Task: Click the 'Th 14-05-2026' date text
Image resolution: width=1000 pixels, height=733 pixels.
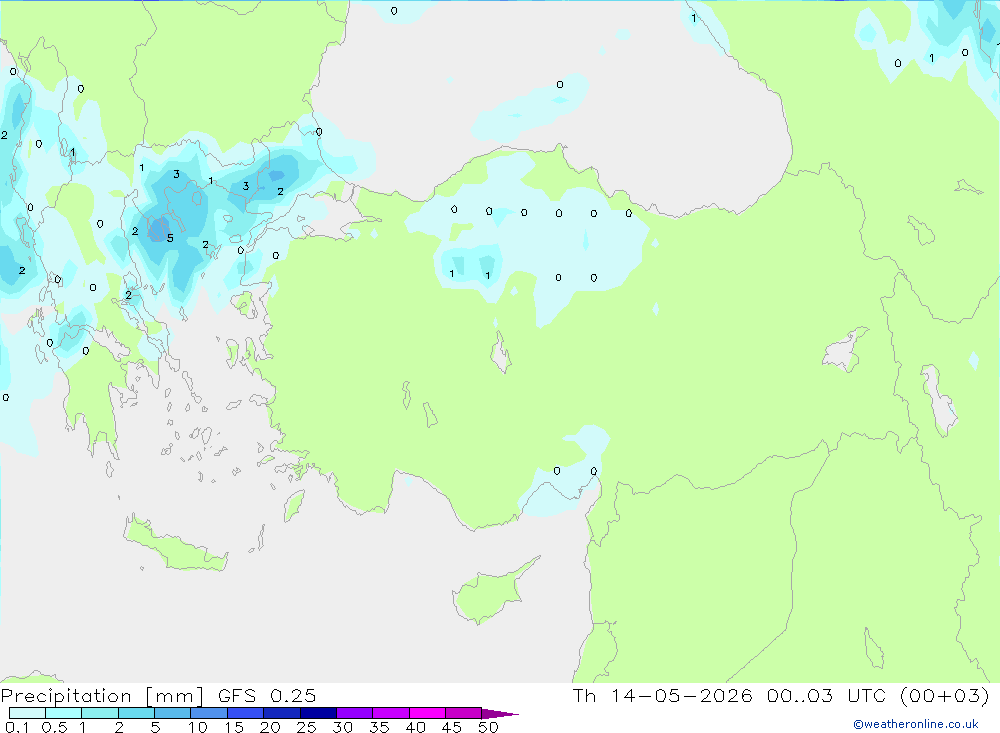Action: tap(662, 695)
